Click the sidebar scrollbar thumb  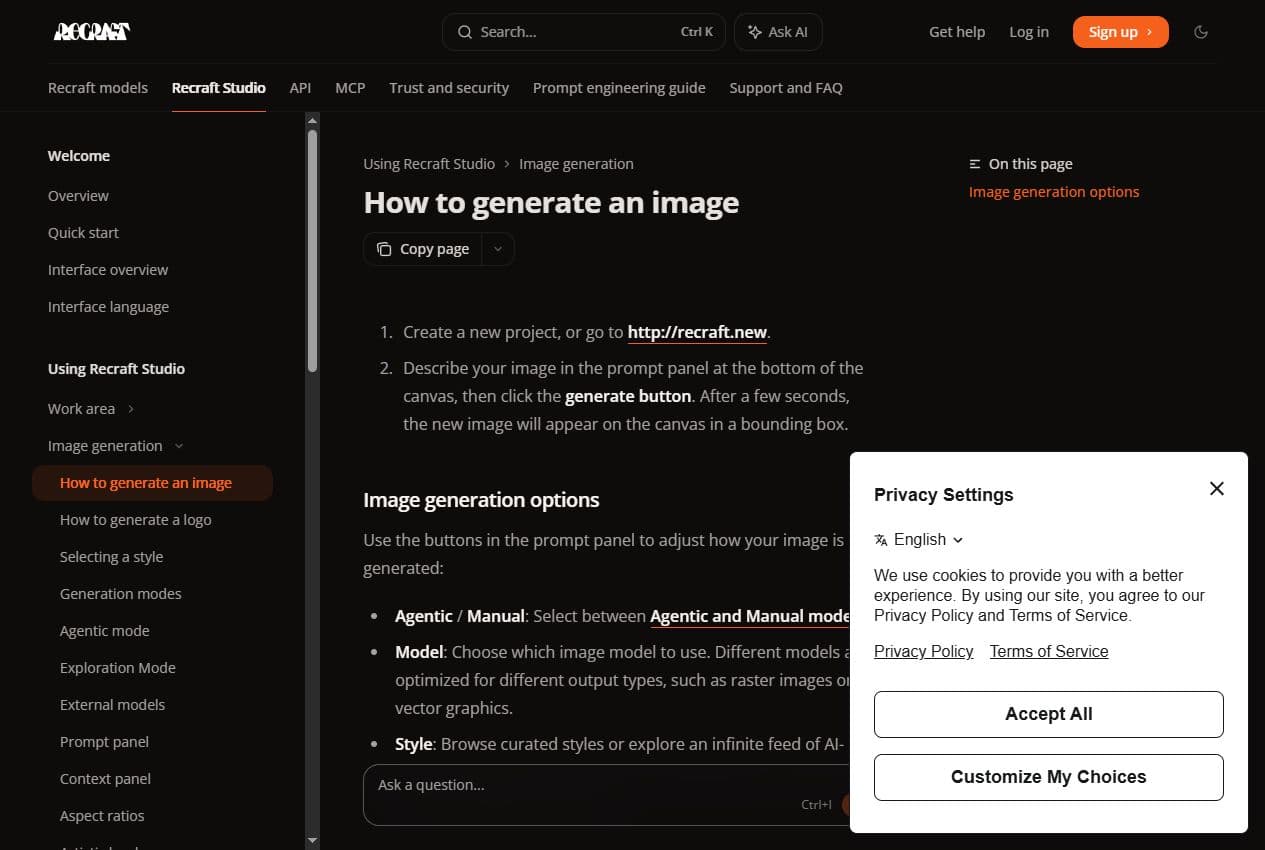(x=312, y=251)
